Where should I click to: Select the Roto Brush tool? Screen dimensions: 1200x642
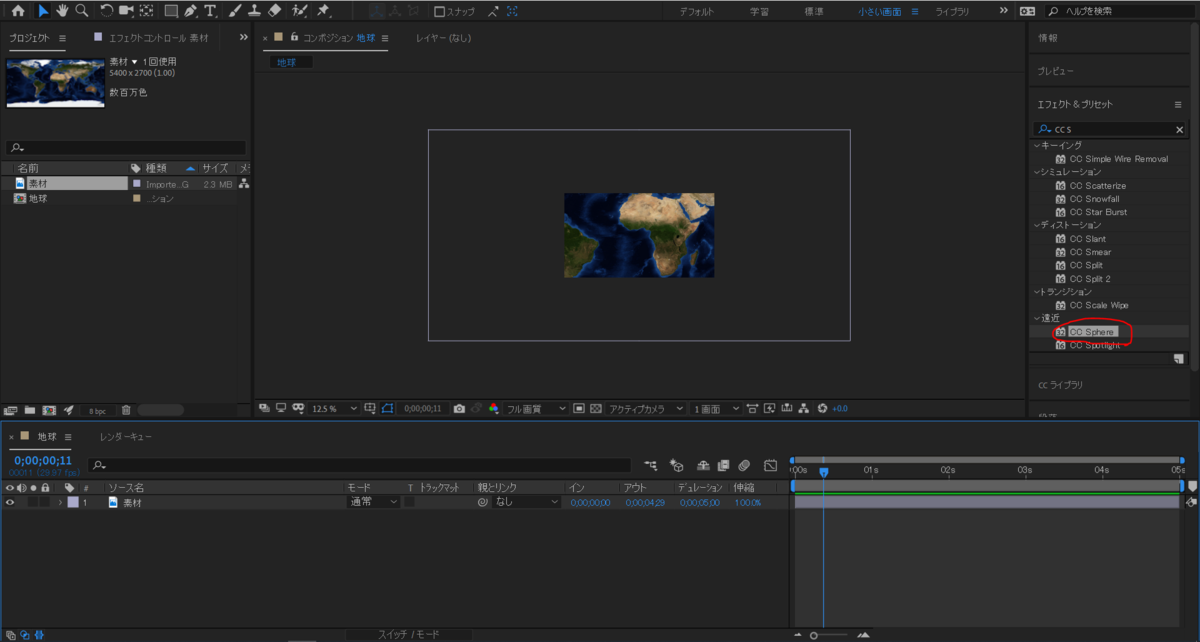(x=300, y=11)
